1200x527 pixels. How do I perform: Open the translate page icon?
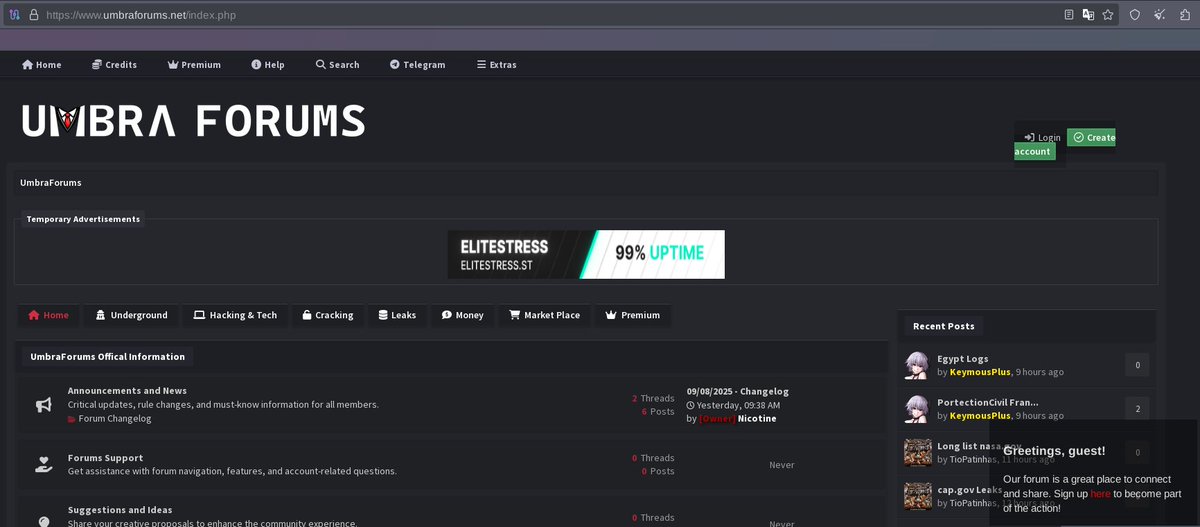(x=1088, y=15)
